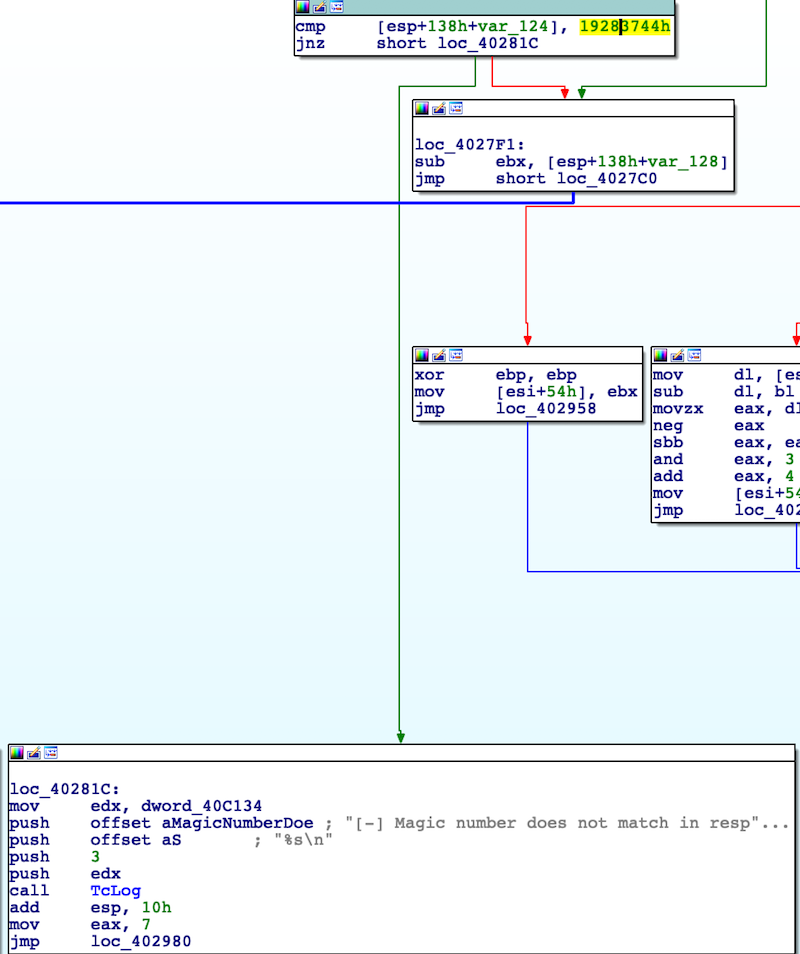Click the rainbow color icon on the mov dl block
The height and width of the screenshot is (954, 800).
point(660,355)
